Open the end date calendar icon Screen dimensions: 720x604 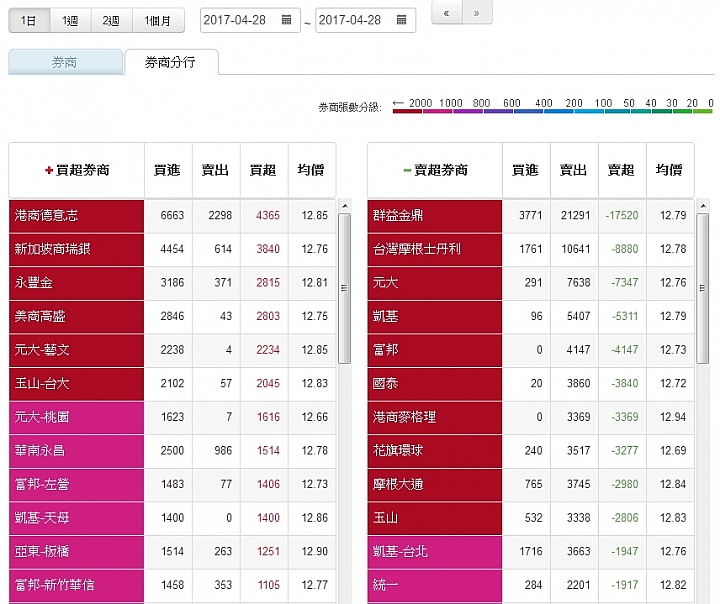[401, 20]
